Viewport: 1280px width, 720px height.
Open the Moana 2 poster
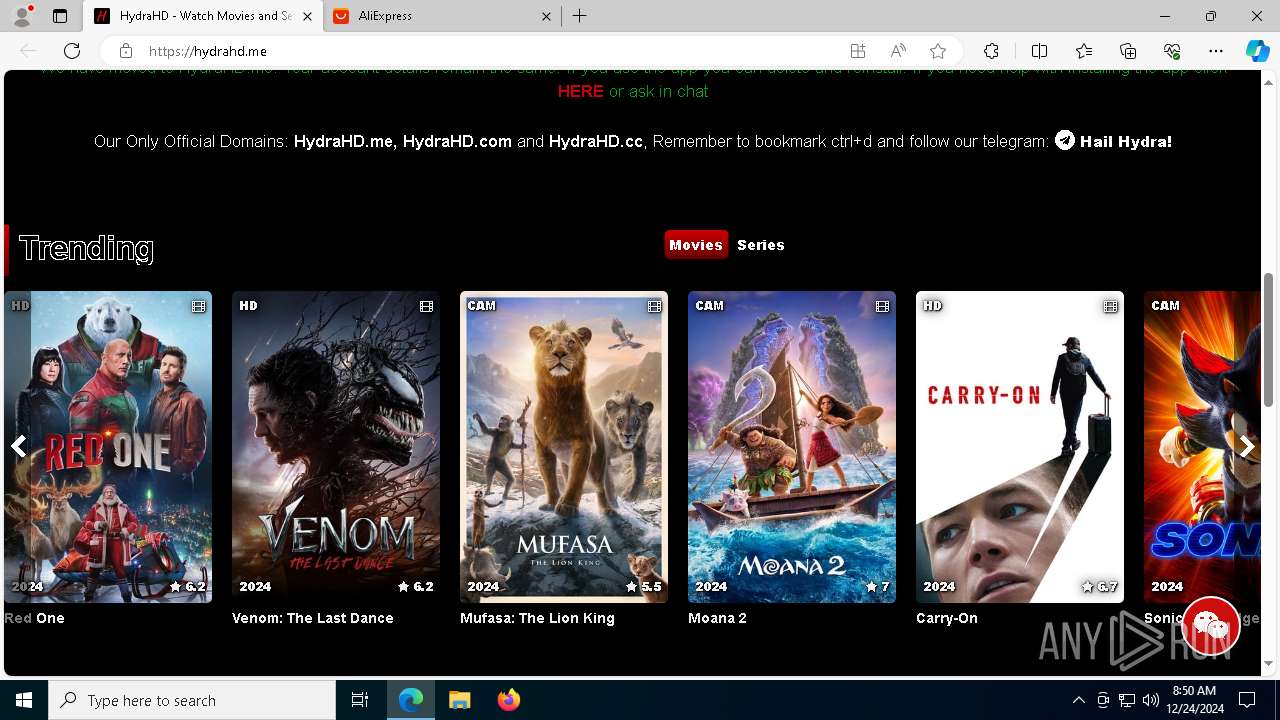pyautogui.click(x=792, y=447)
